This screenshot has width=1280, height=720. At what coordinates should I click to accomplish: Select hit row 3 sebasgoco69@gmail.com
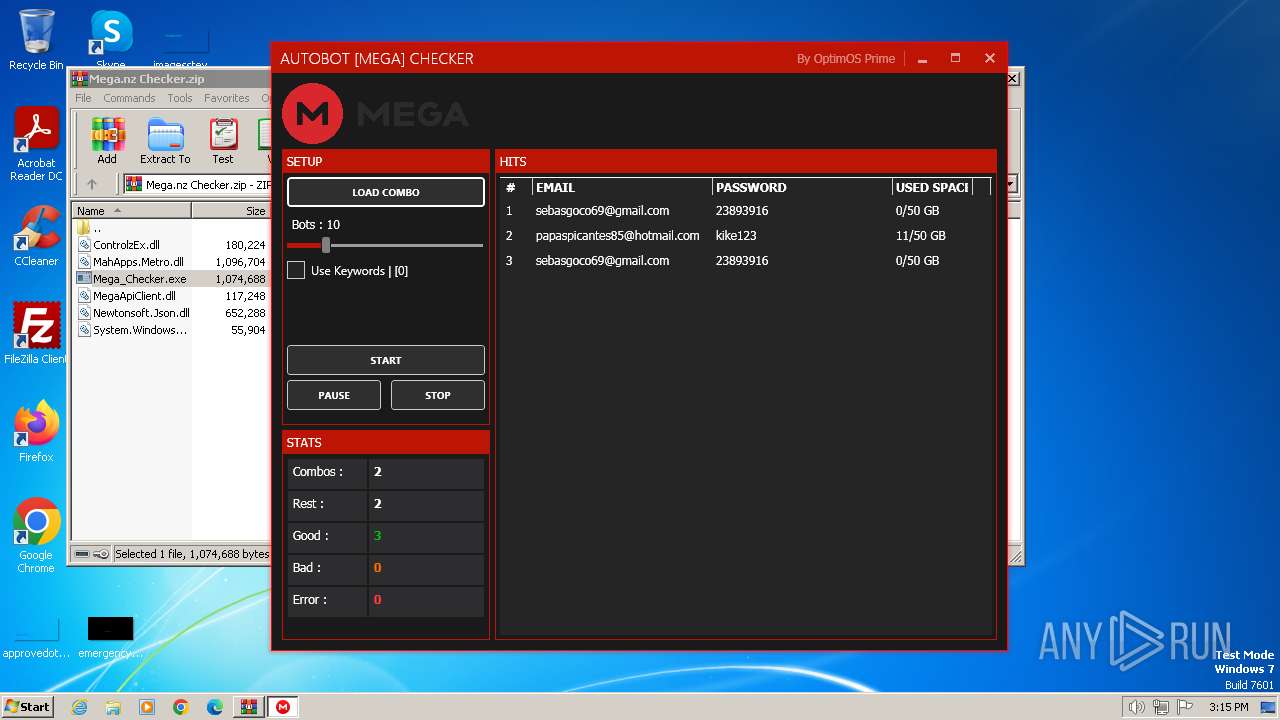[746, 261]
